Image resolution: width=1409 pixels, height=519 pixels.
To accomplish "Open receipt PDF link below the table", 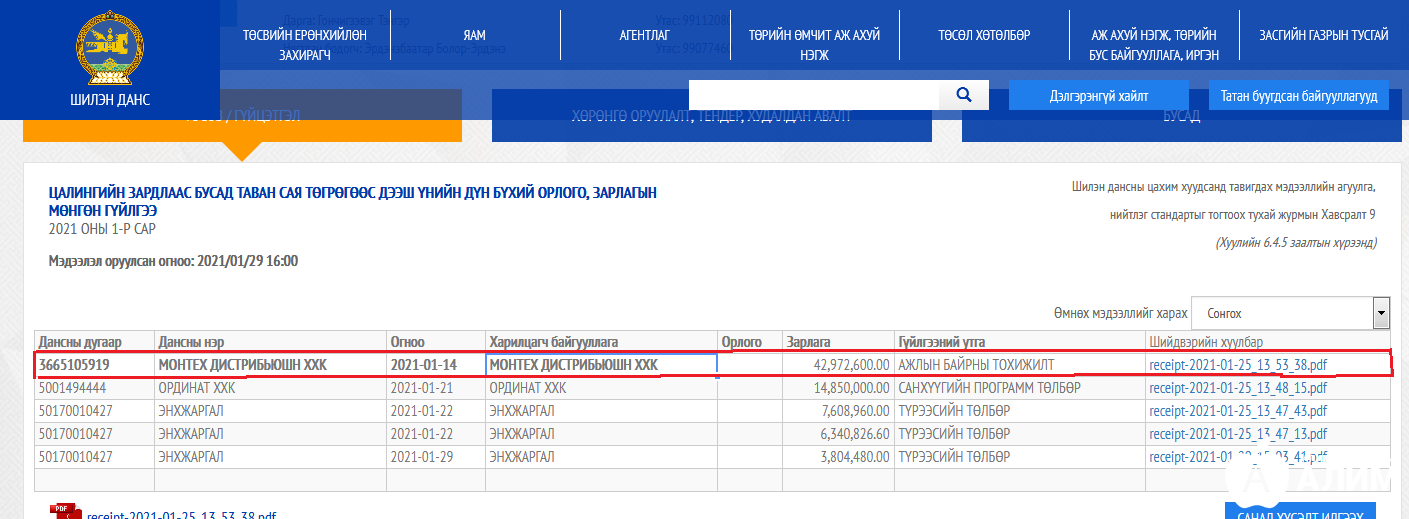I will [181, 515].
